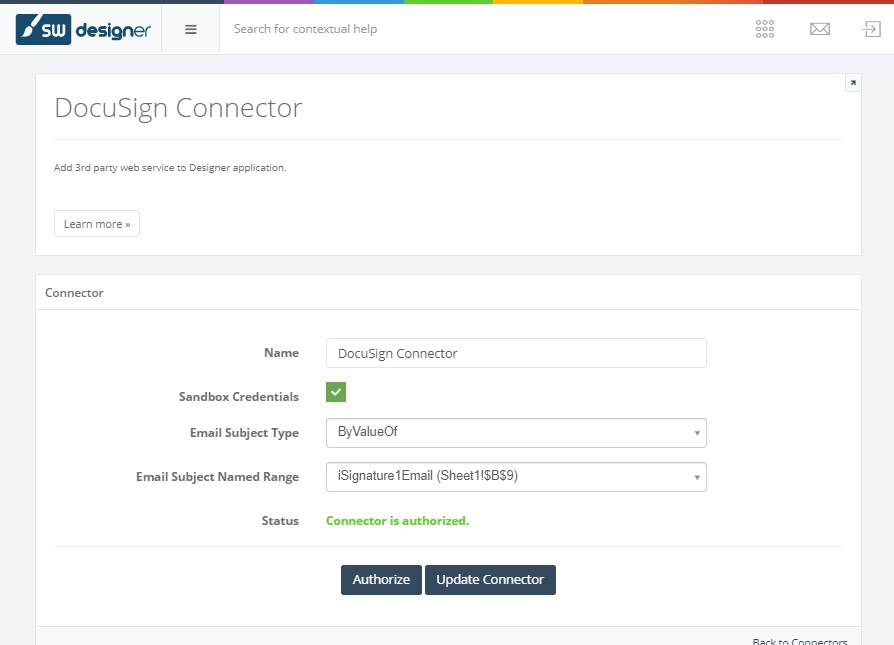Screen dimensions: 894x645
Task: Click the Learn more button
Action: 97,224
